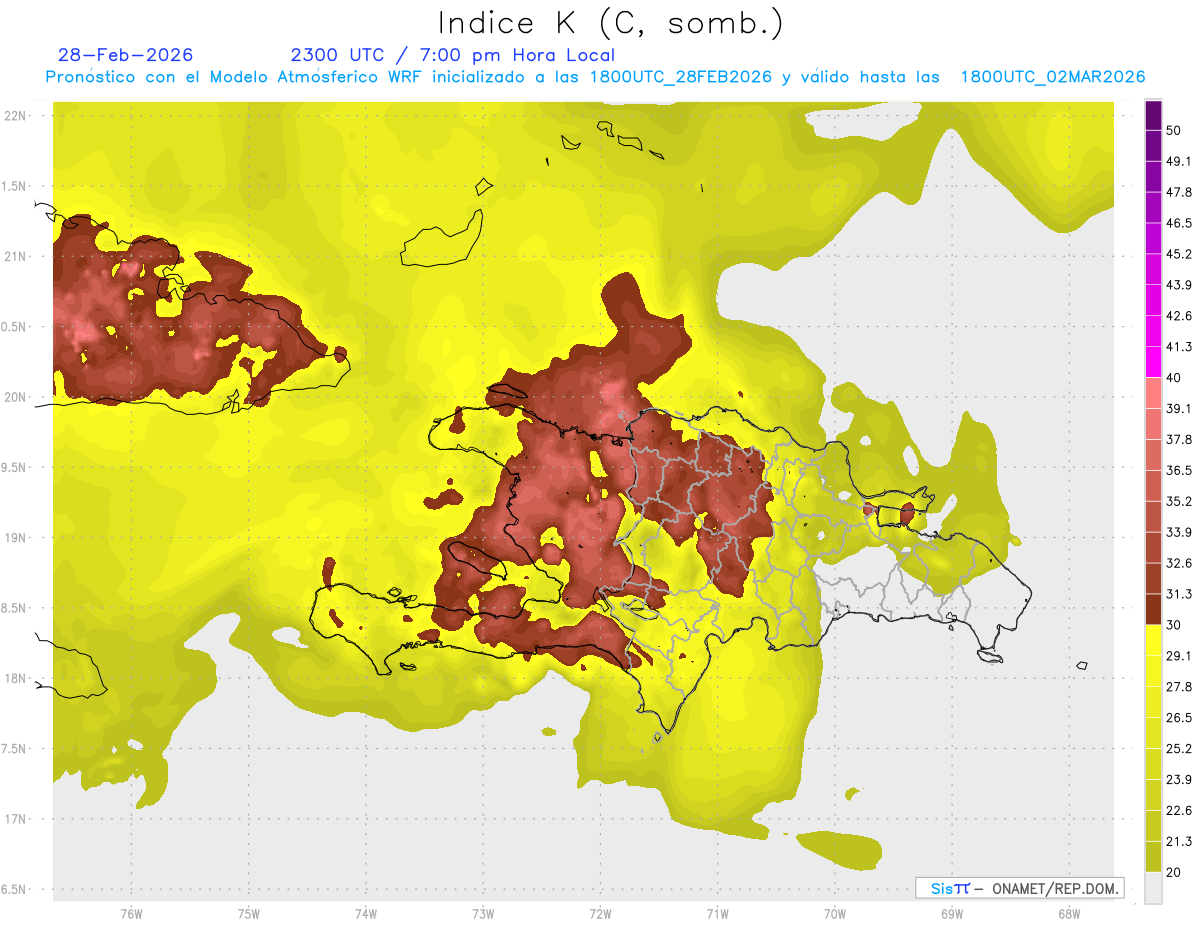The height and width of the screenshot is (927, 1200).
Task: Click the '72W' longitude label
Action: pyautogui.click(x=601, y=914)
